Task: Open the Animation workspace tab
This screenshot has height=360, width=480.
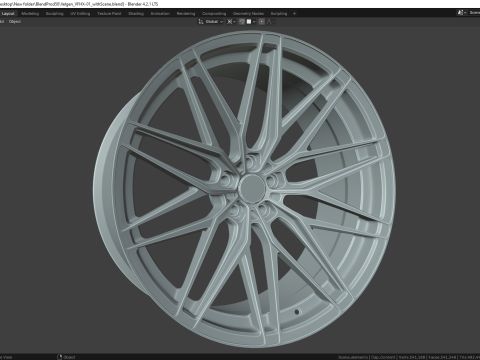Action: tap(160, 14)
